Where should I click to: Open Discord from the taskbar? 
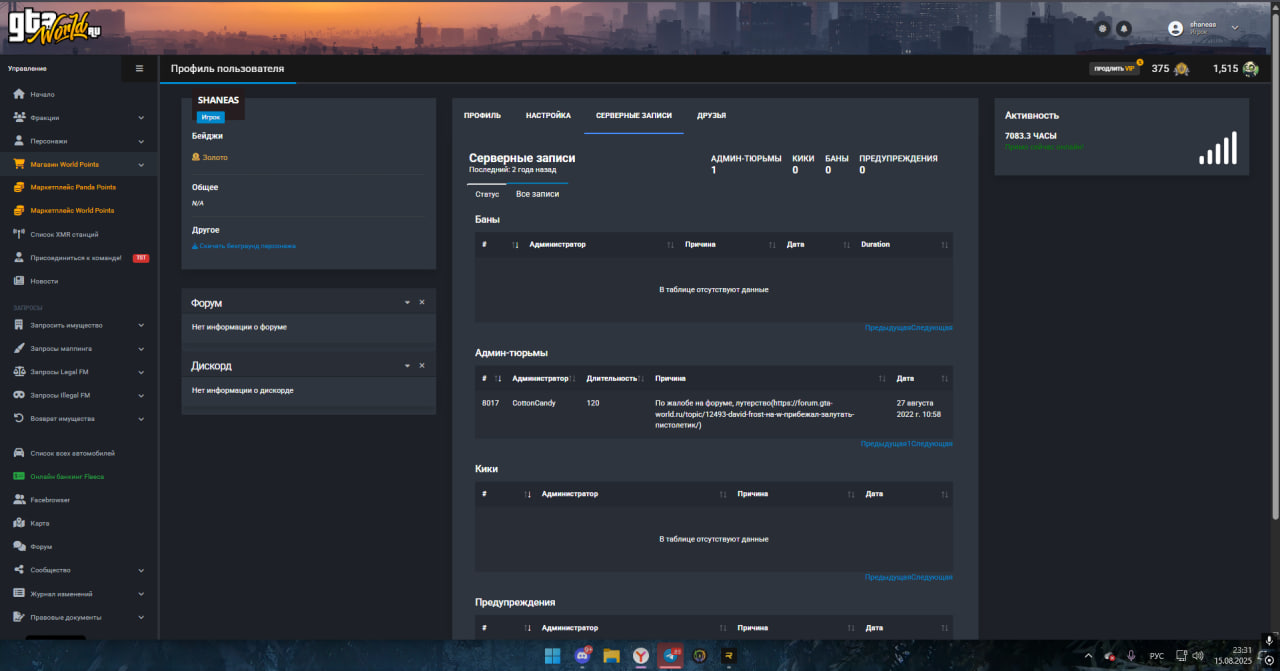[582, 656]
